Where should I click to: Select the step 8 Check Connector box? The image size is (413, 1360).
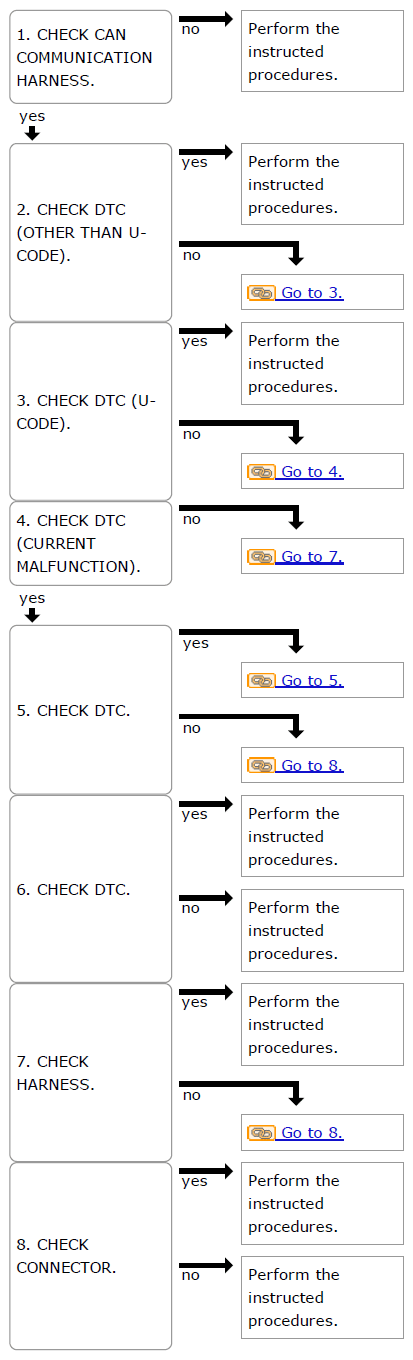pos(91,1256)
